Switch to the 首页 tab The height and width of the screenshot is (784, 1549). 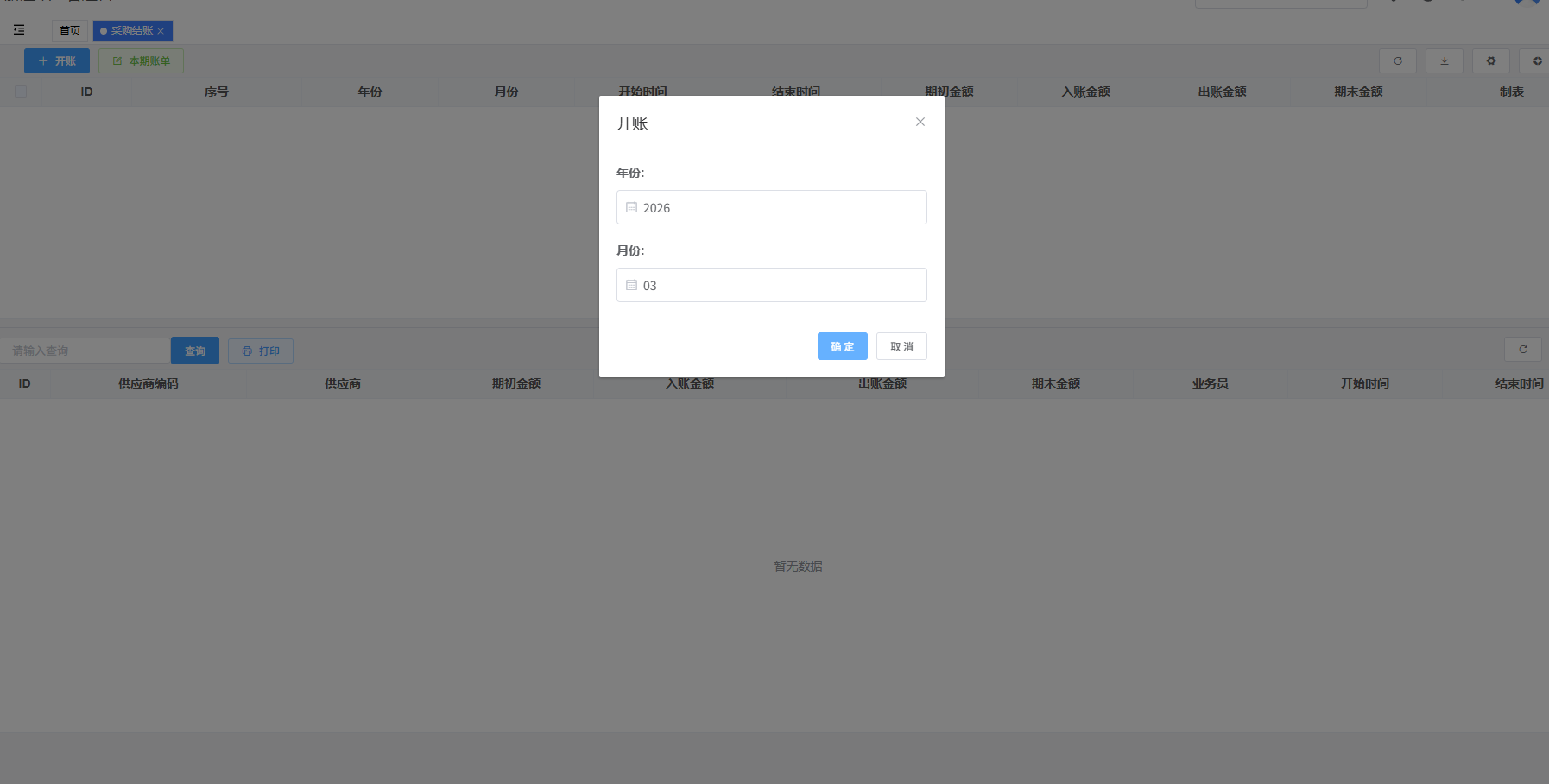pos(69,31)
